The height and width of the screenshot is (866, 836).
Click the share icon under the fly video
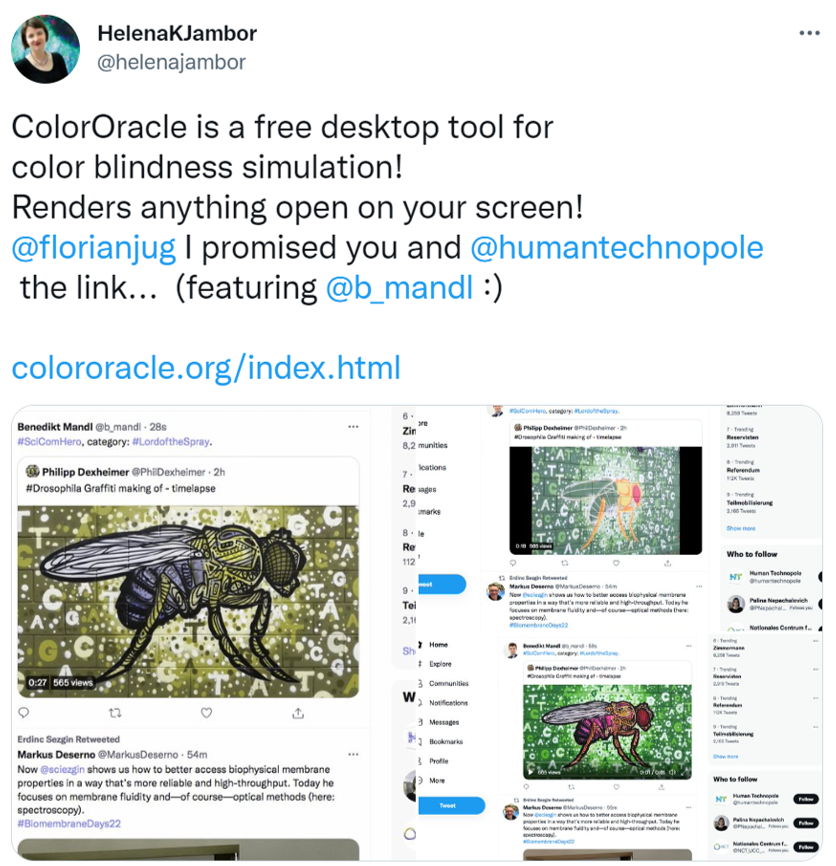[298, 713]
